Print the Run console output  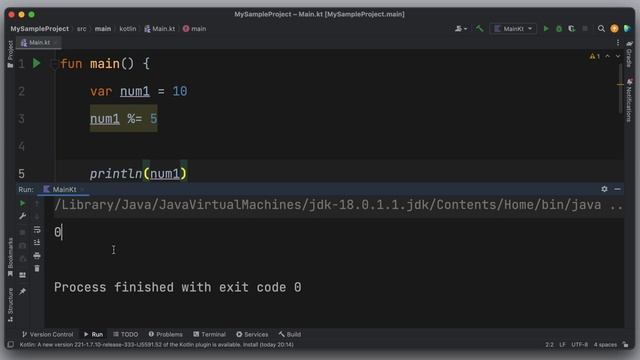coord(37,256)
